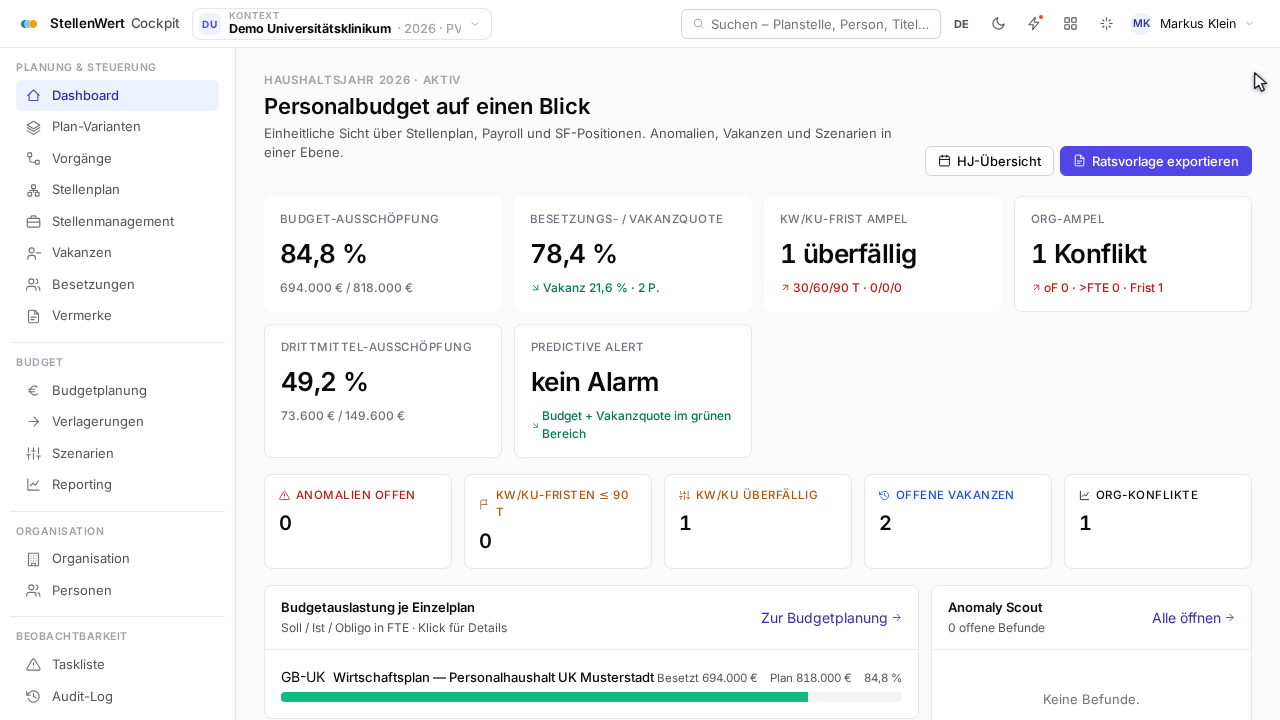Click the 694.000 € / 818.000 € text

point(346,287)
